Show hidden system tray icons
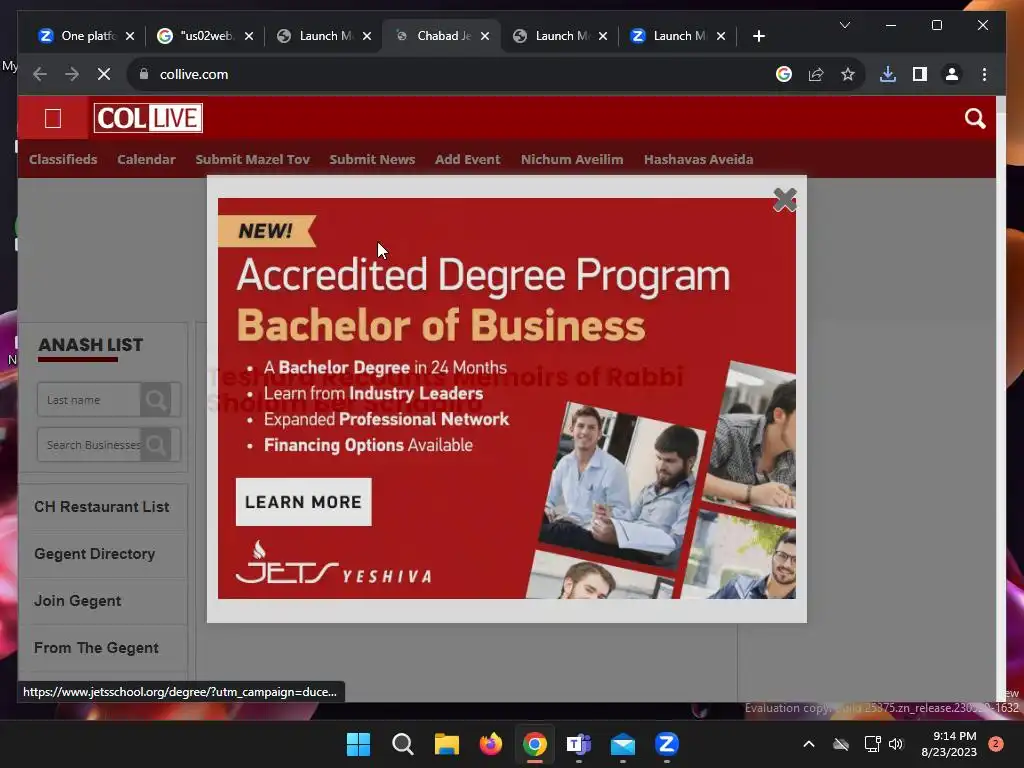1024x768 pixels. click(x=808, y=744)
